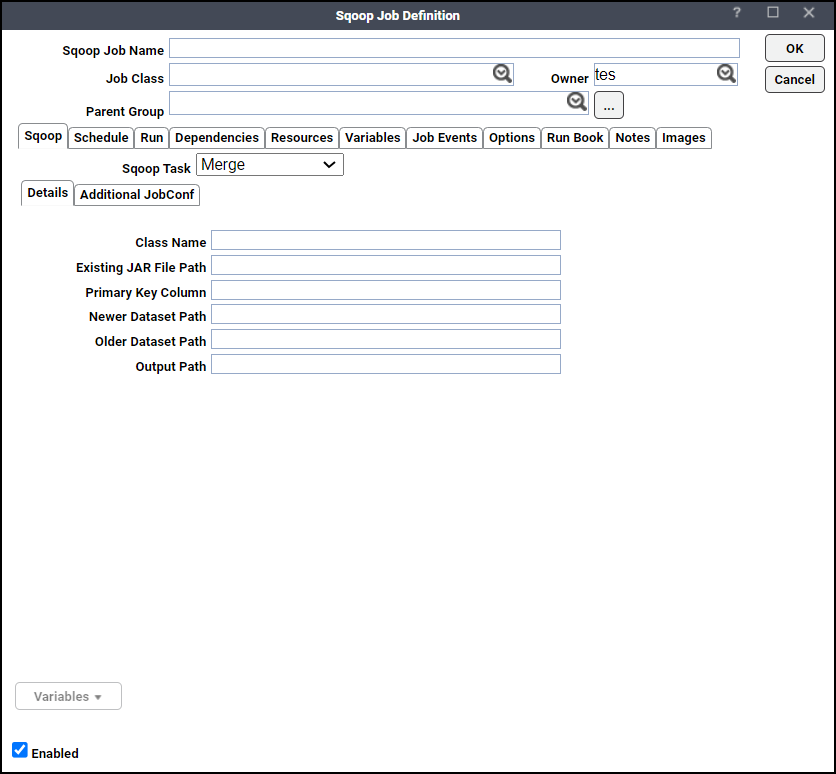Viewport: 836px width, 774px height.
Task: Click the Cancel button
Action: [x=794, y=79]
